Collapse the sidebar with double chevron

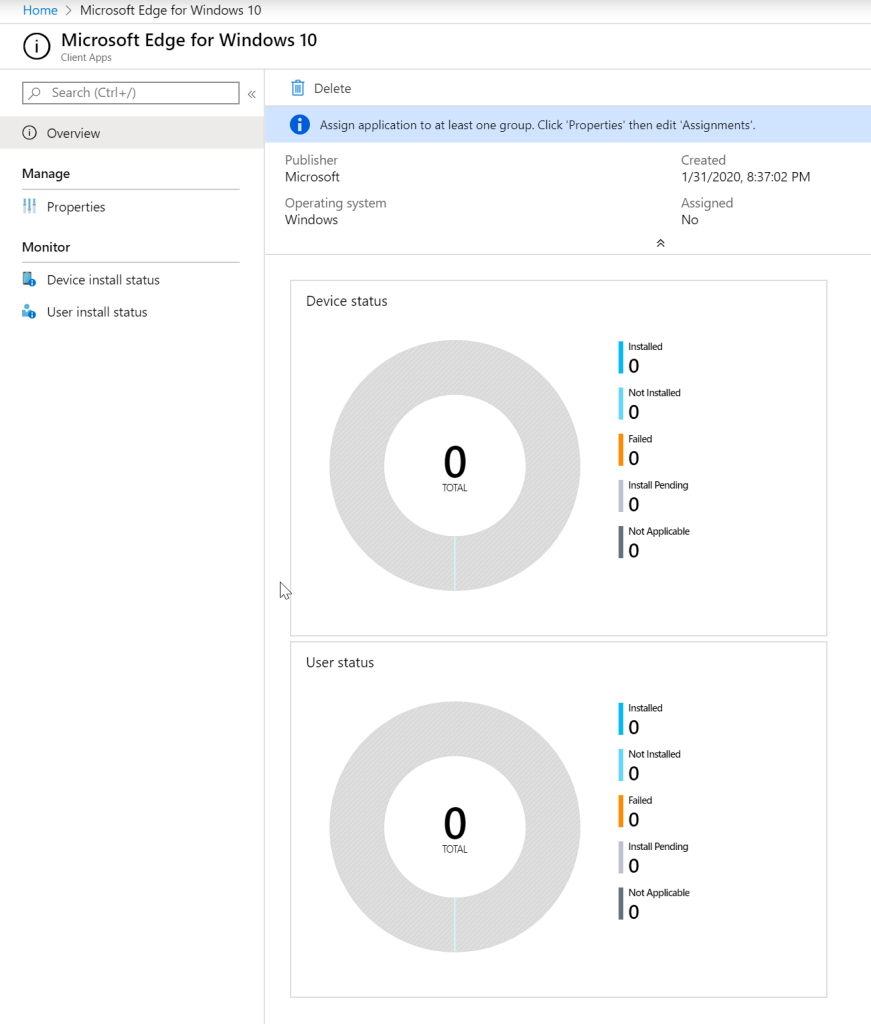[252, 94]
